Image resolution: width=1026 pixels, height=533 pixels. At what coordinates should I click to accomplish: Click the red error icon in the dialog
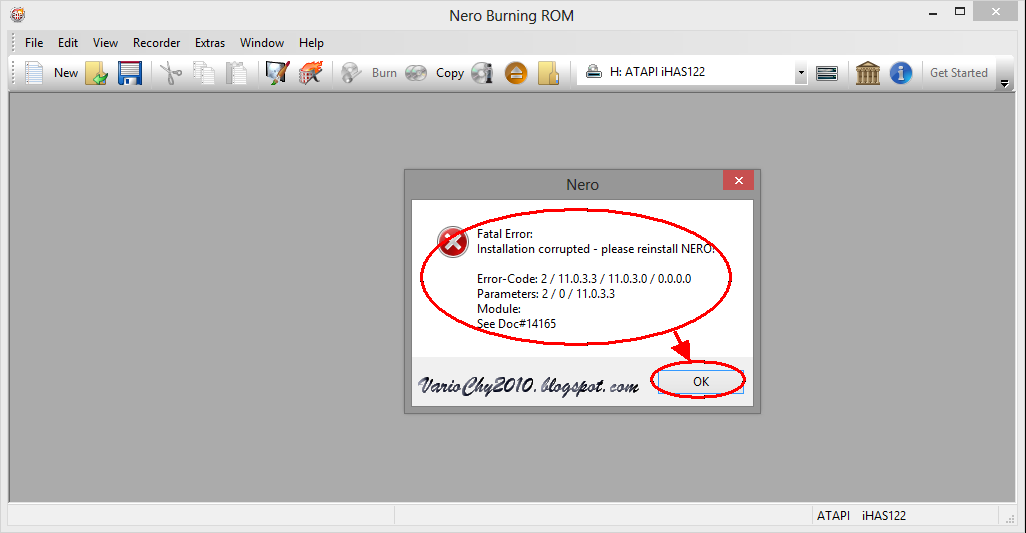click(453, 242)
